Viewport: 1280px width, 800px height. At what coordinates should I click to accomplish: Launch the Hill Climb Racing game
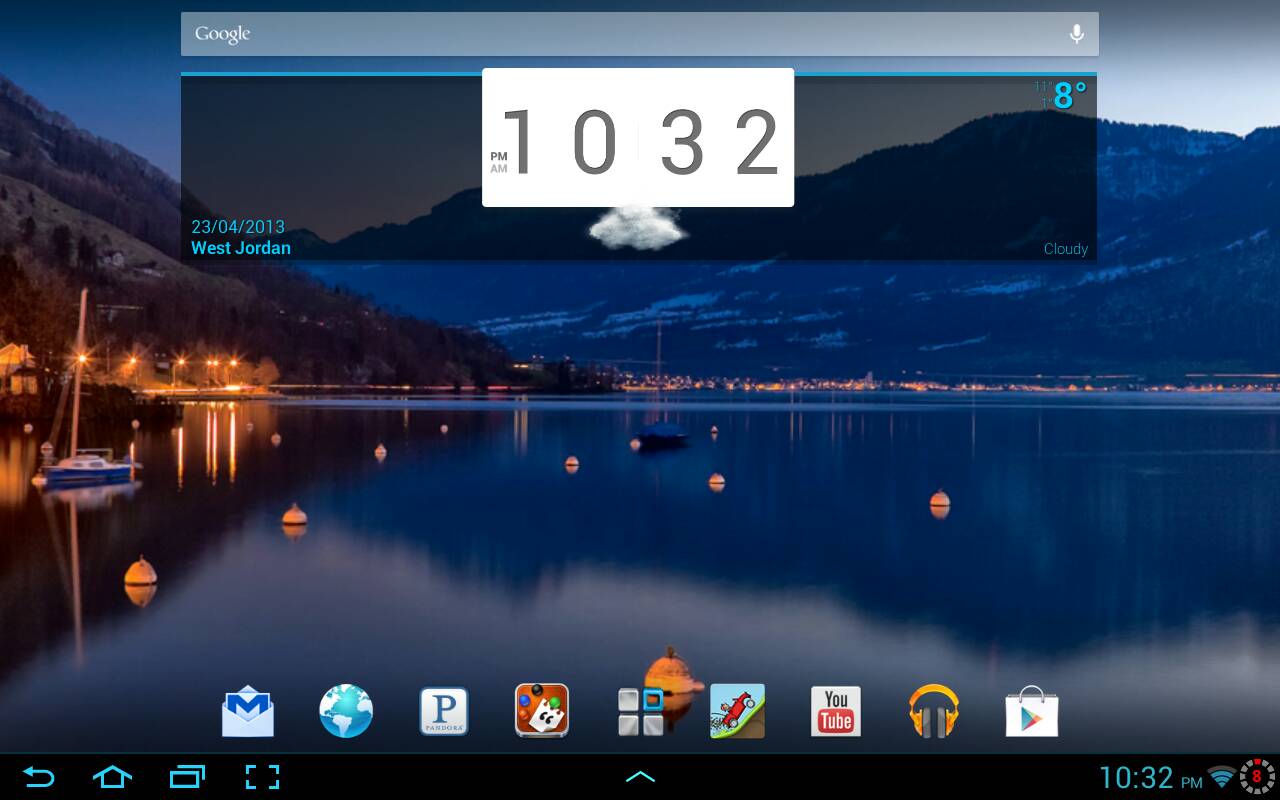(x=737, y=711)
